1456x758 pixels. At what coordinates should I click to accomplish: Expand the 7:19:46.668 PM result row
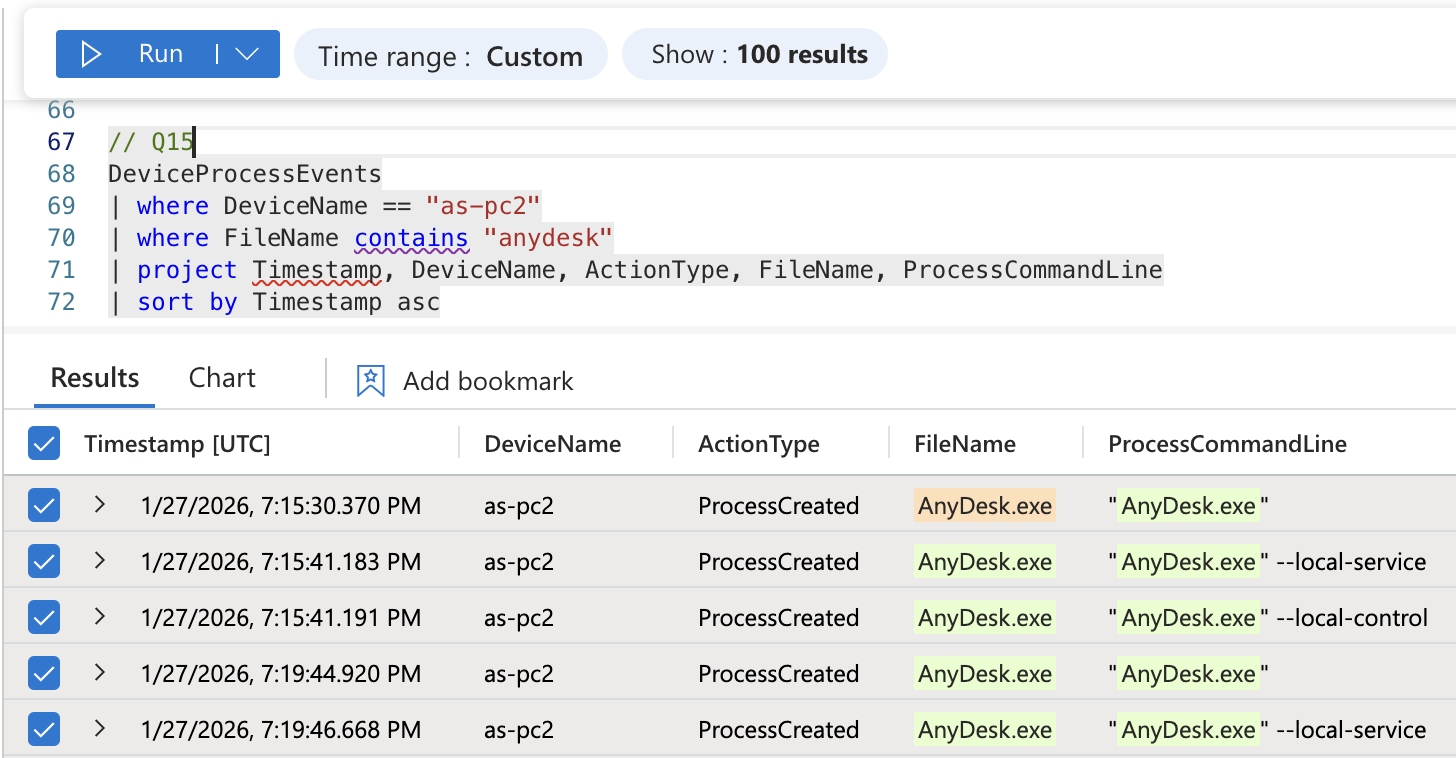click(99, 729)
